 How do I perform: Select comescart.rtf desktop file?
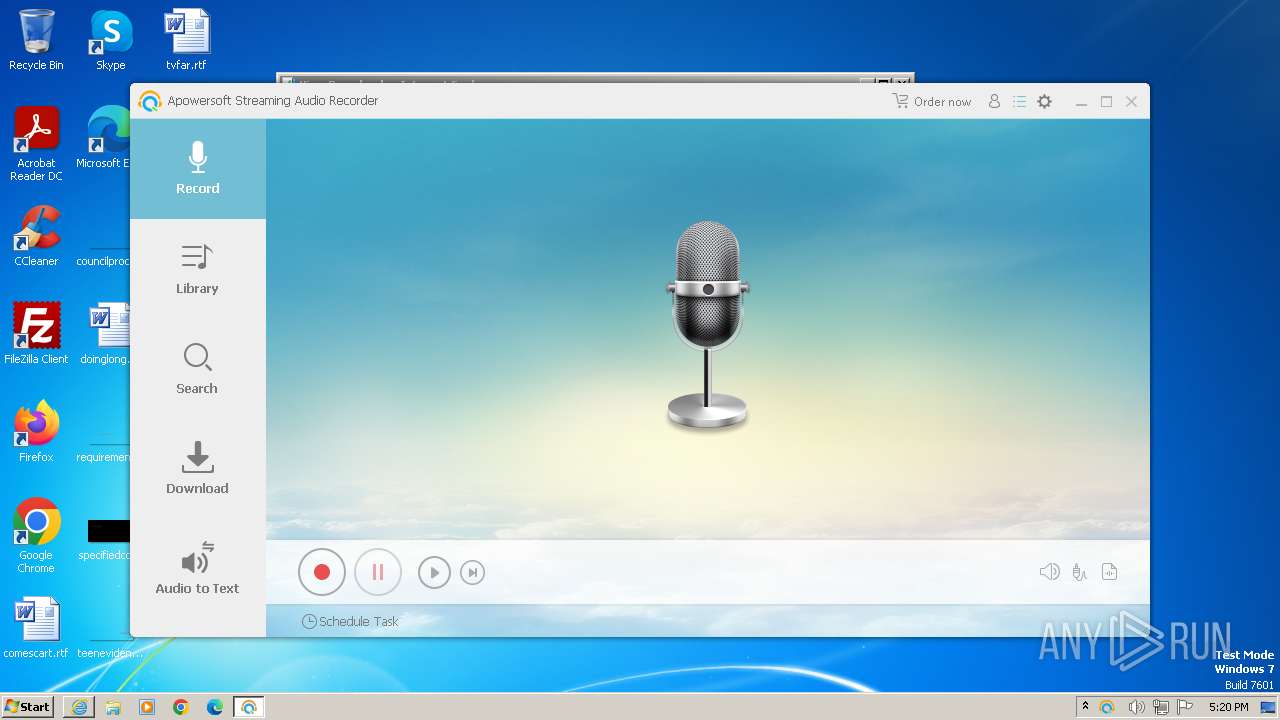36,628
